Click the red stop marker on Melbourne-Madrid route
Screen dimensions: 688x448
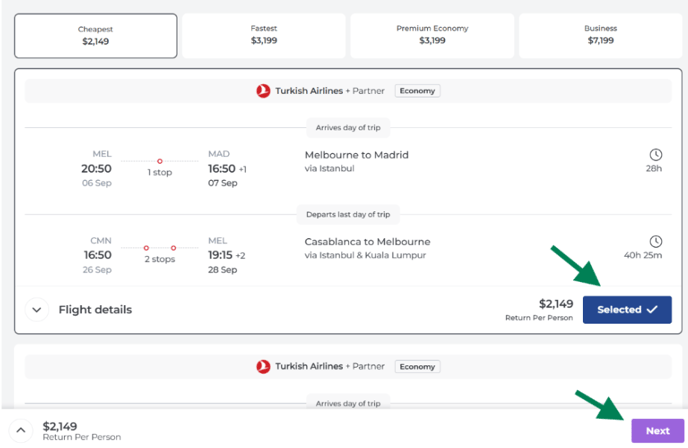(160, 161)
